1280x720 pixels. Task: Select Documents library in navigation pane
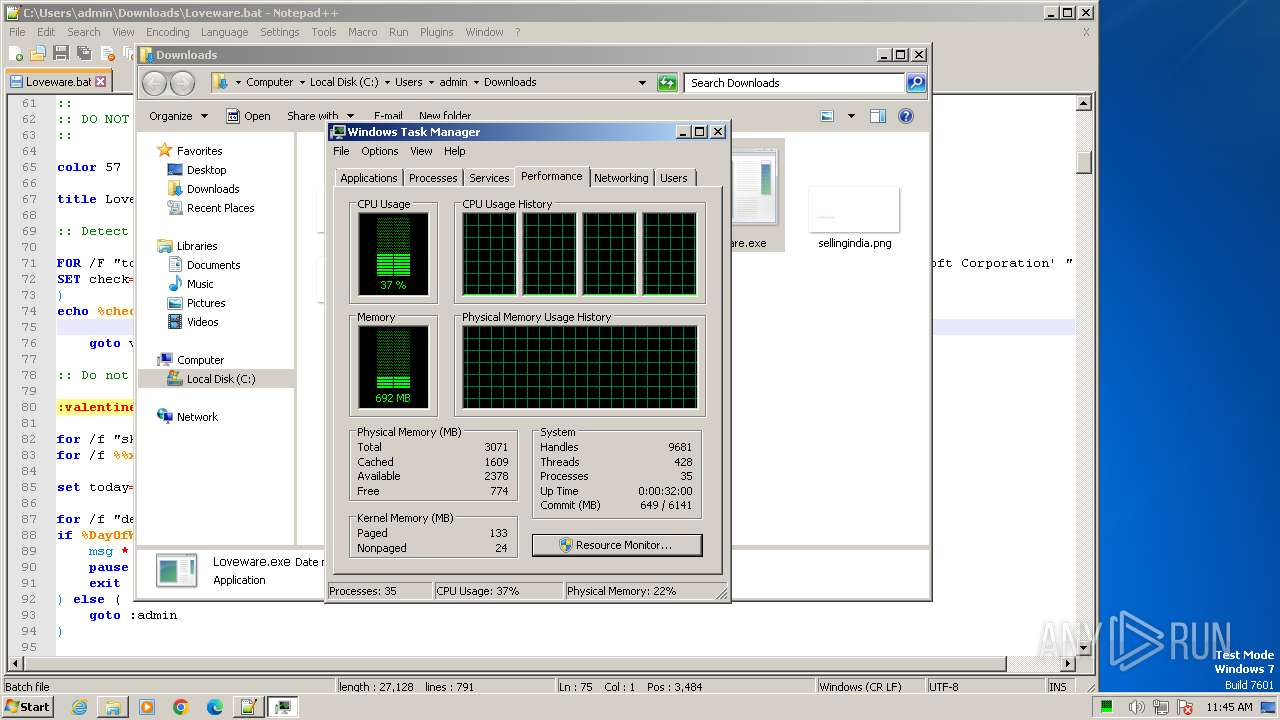pos(213,265)
